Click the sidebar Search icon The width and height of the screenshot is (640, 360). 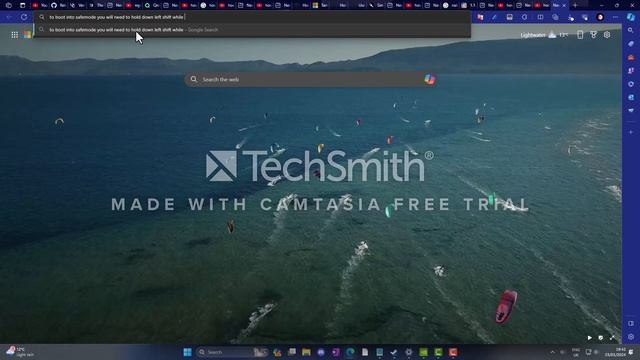pos(631,30)
